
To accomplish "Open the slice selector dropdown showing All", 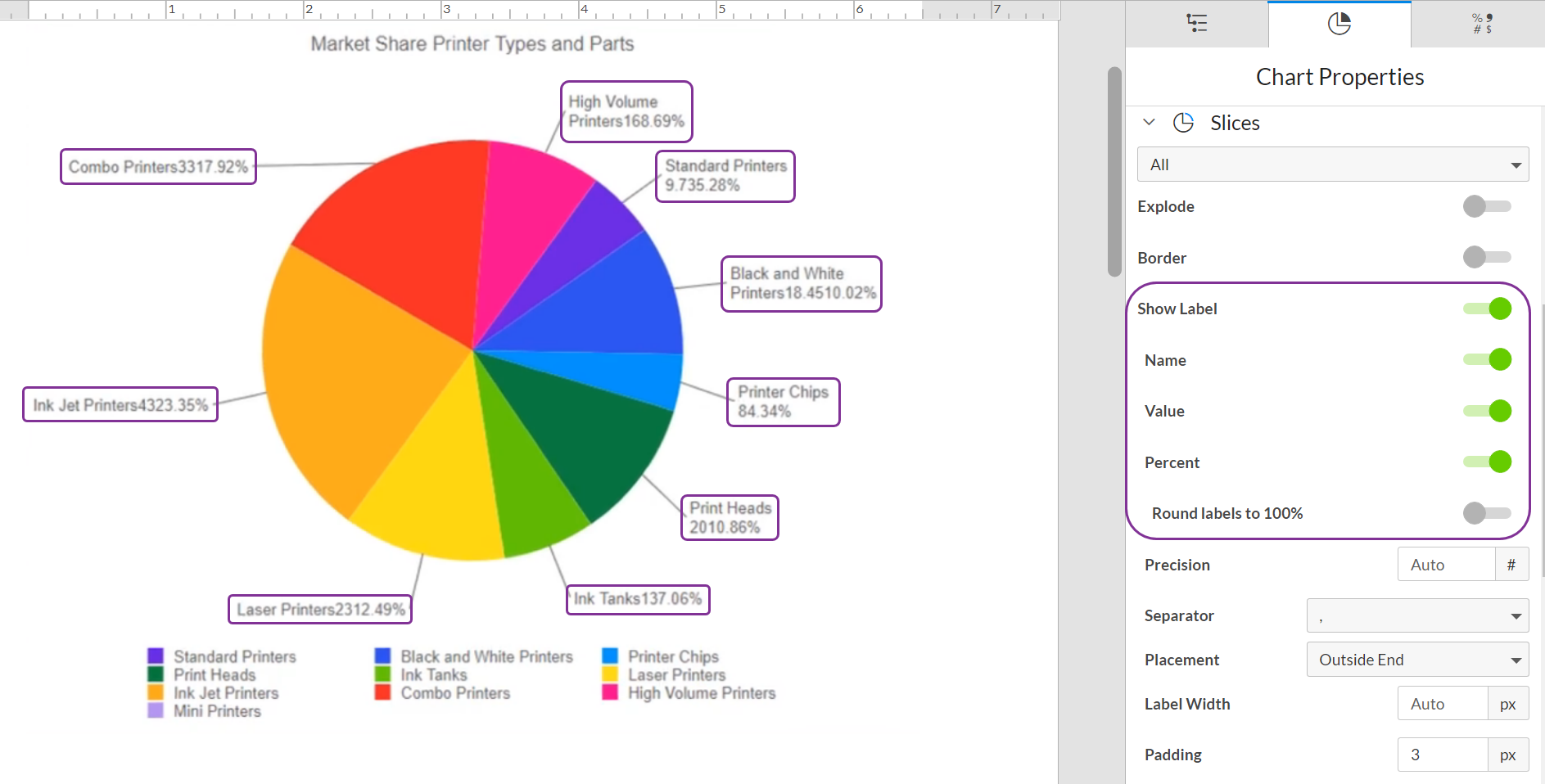I will point(1332,164).
